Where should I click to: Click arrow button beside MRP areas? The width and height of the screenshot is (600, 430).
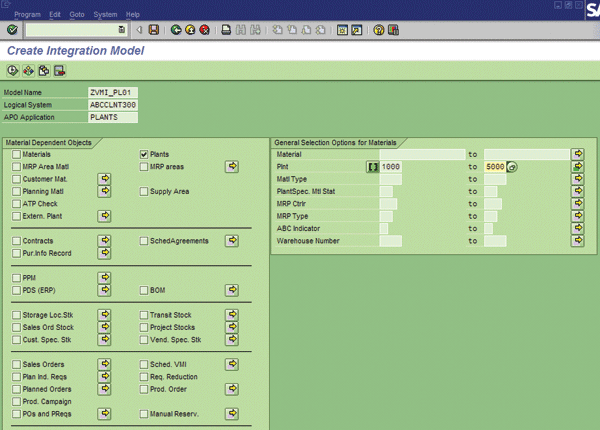[232, 166]
